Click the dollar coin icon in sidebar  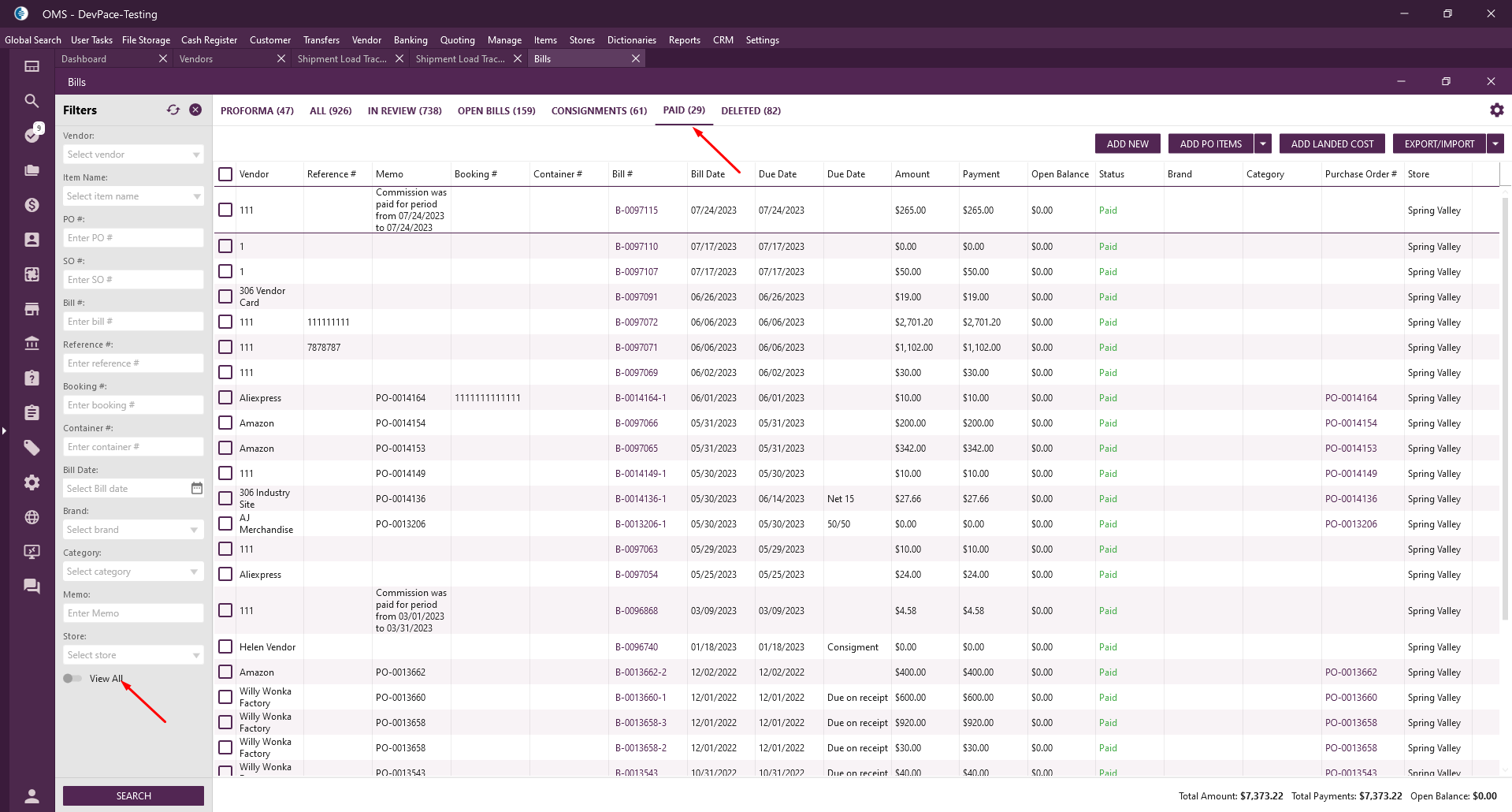(32, 205)
